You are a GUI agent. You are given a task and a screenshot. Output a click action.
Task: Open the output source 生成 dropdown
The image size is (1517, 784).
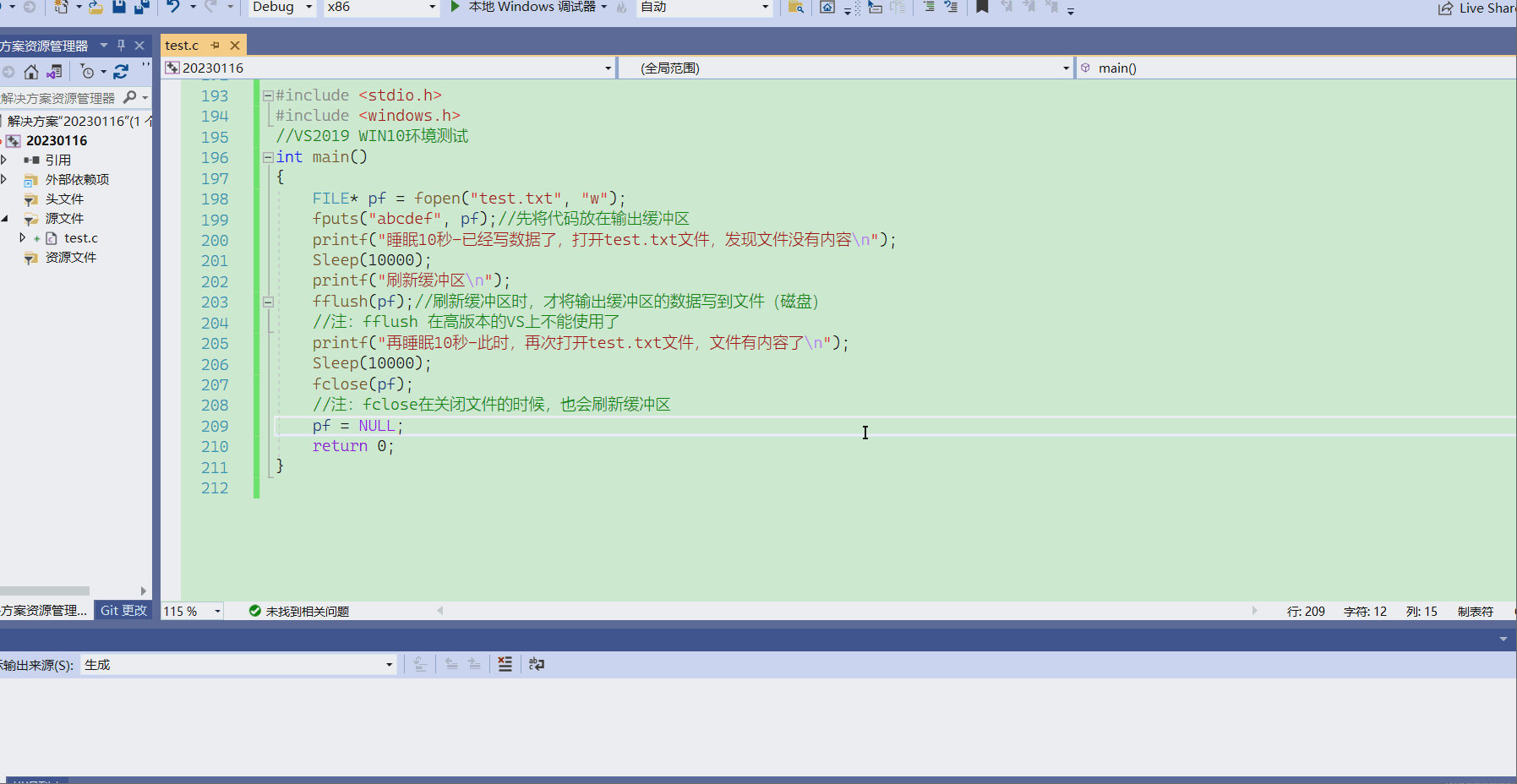pos(238,664)
